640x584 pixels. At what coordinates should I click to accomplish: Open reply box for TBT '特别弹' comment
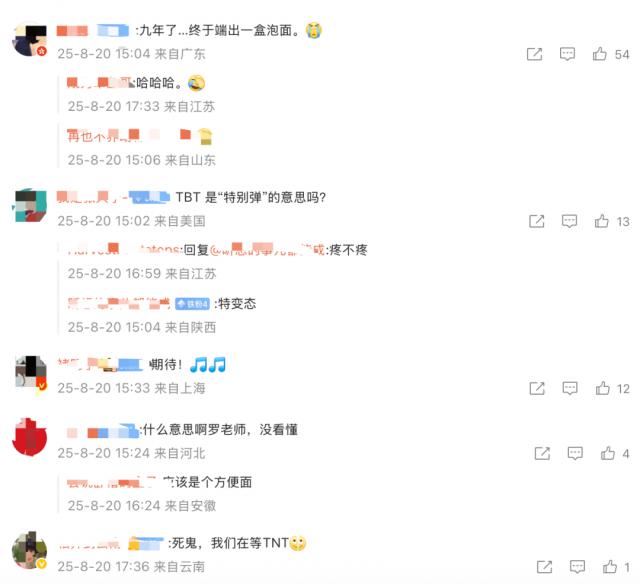pos(569,221)
